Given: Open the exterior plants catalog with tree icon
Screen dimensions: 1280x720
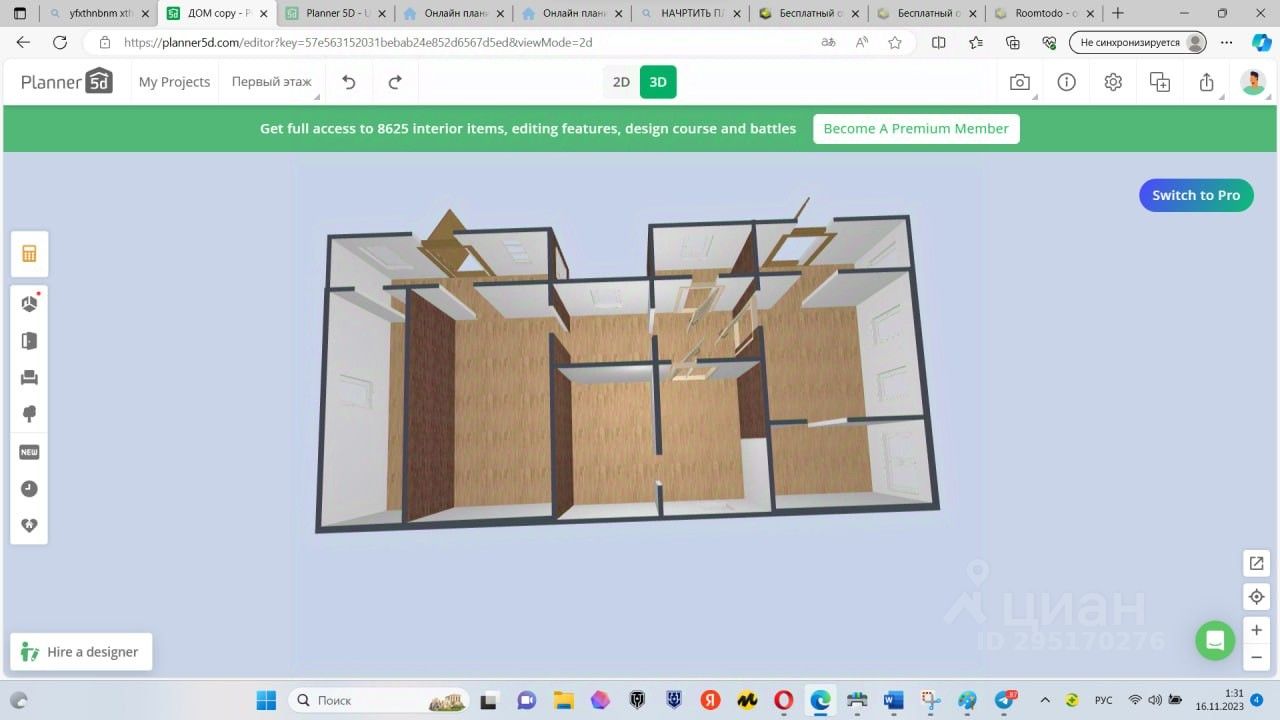Looking at the screenshot, I should 29,415.
